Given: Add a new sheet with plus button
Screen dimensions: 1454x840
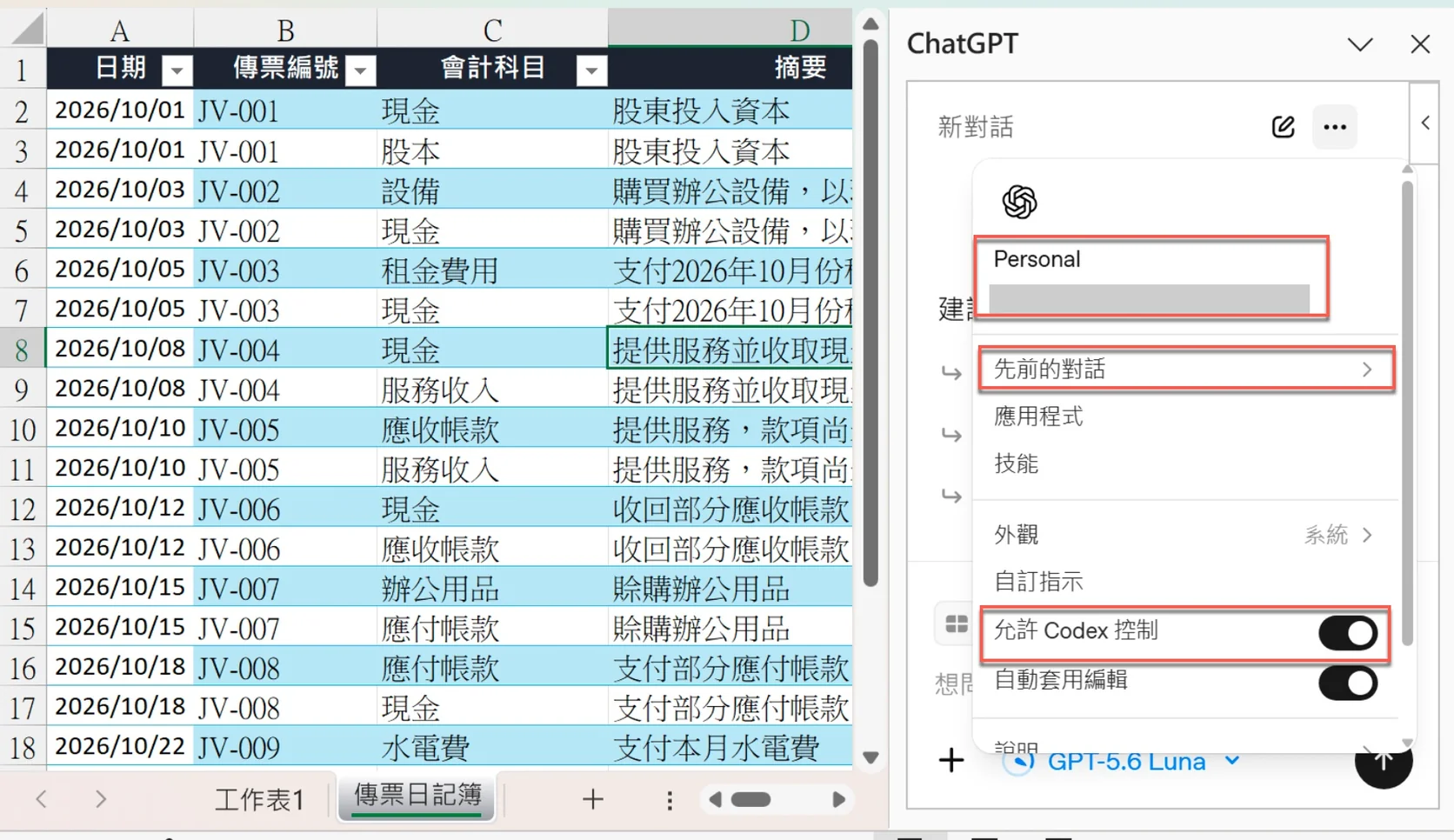Looking at the screenshot, I should click(x=593, y=798).
